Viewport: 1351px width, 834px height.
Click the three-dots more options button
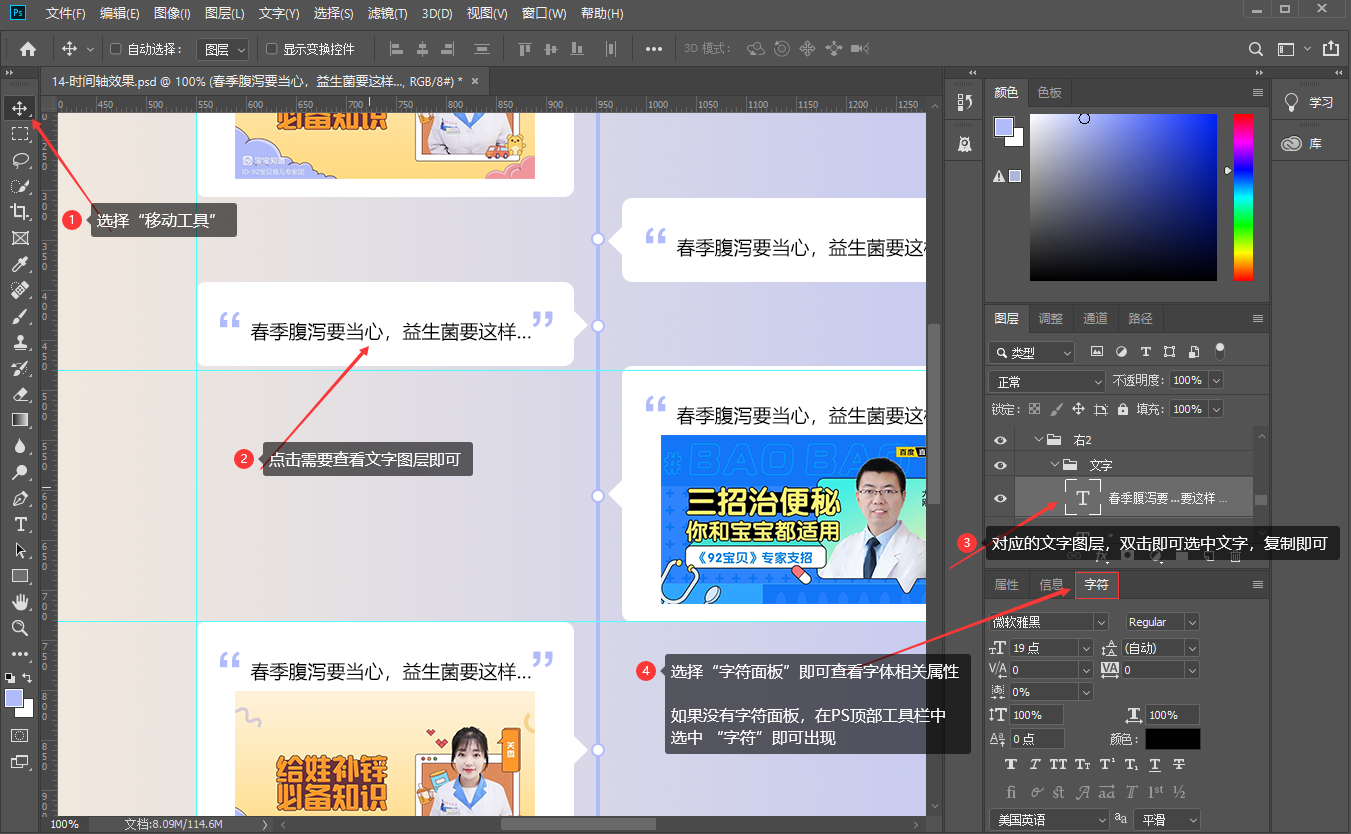point(654,48)
